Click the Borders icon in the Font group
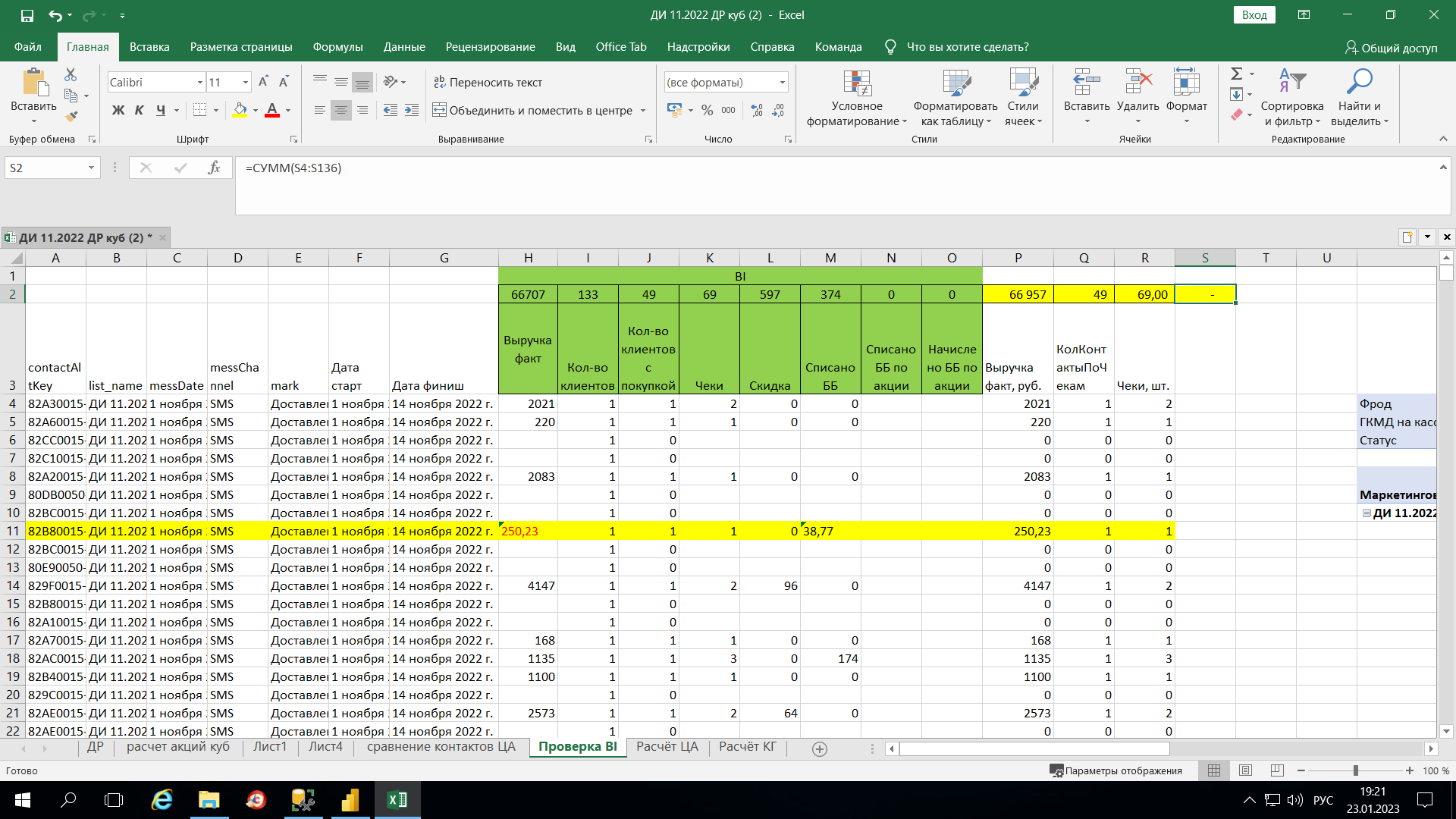 [199, 110]
